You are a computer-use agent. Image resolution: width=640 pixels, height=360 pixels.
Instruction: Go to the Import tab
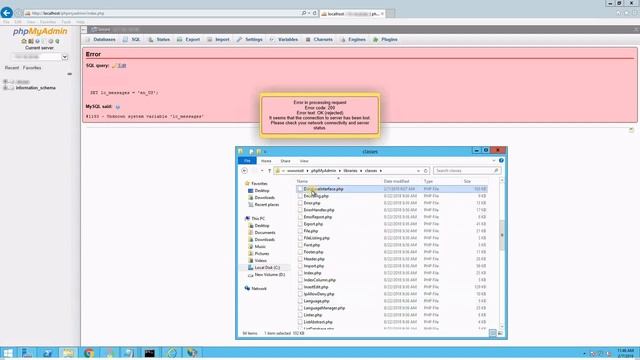[x=218, y=40]
